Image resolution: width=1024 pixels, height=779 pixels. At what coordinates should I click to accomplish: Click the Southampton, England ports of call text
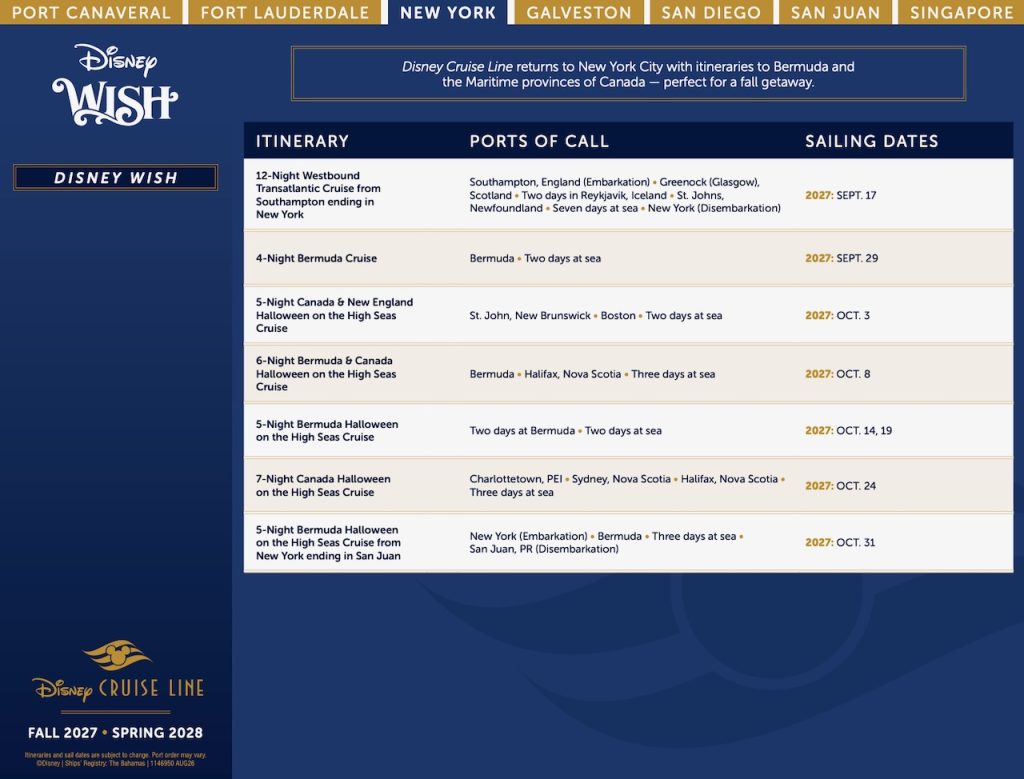click(x=625, y=195)
